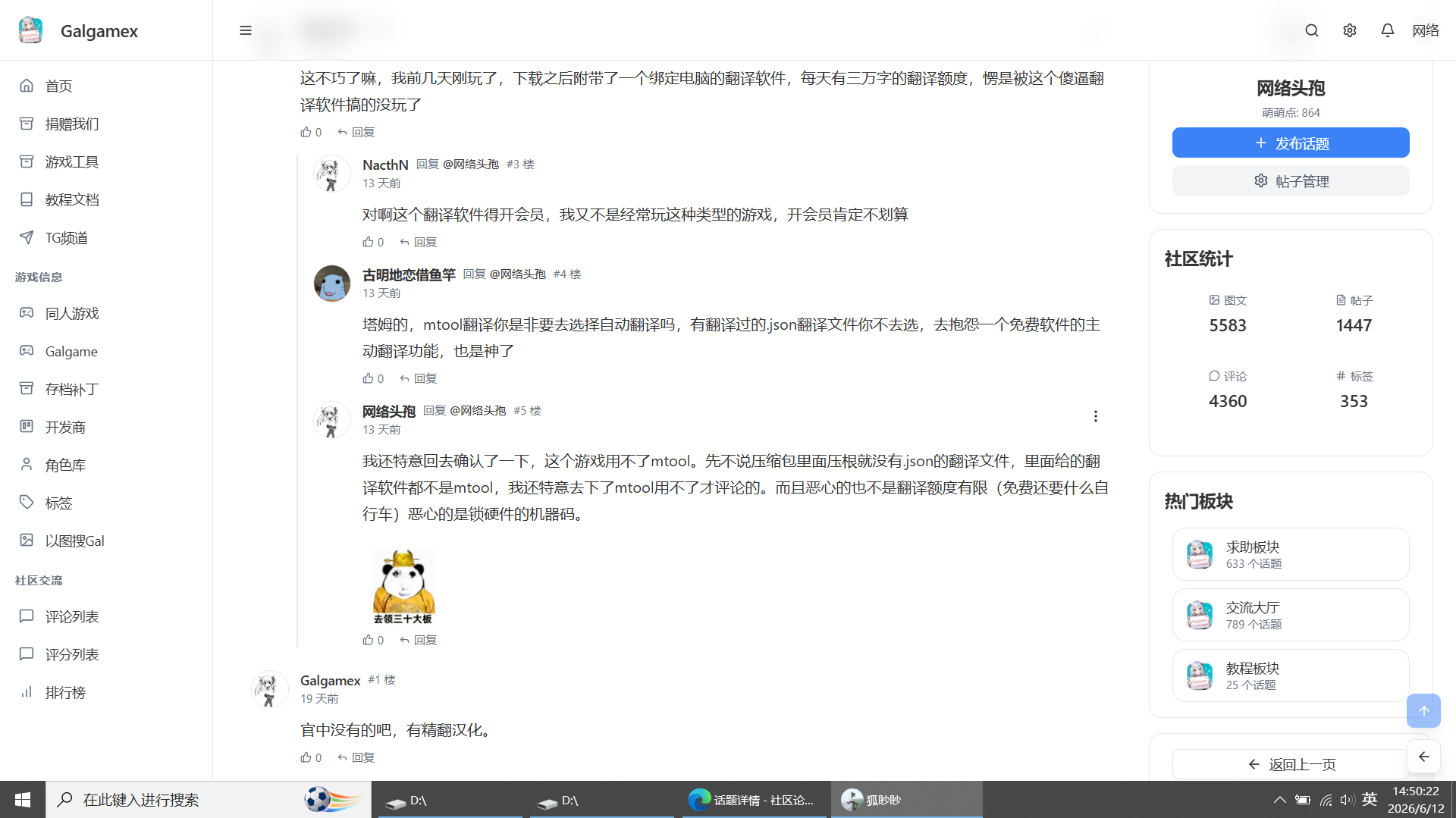Click the 角色库 person icon
Image resolution: width=1456 pixels, height=818 pixels.
pos(27,464)
